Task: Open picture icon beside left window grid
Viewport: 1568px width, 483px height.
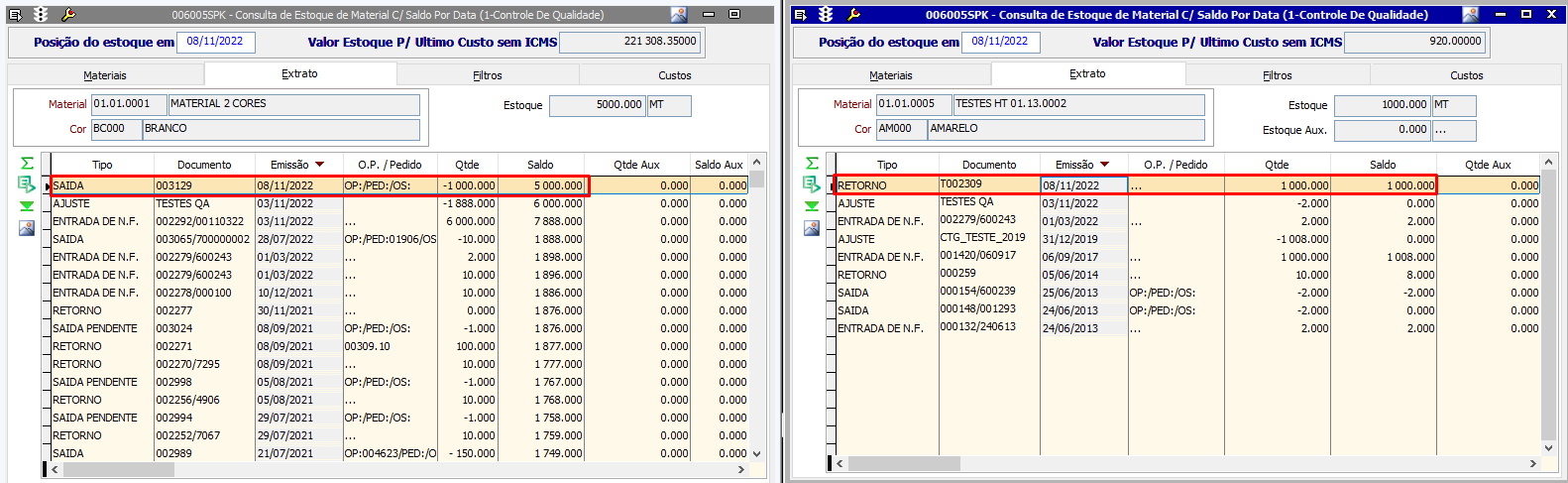Action: pyautogui.click(x=27, y=228)
